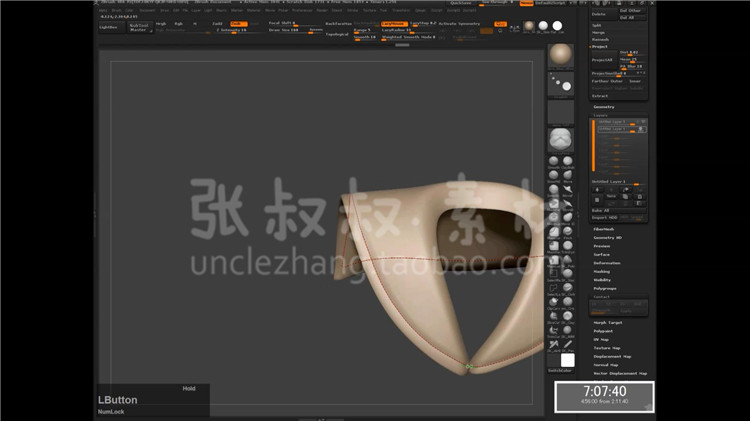Image resolution: width=750 pixels, height=421 pixels.
Task: Click the QuickSave button
Action: pyautogui.click(x=461, y=3)
